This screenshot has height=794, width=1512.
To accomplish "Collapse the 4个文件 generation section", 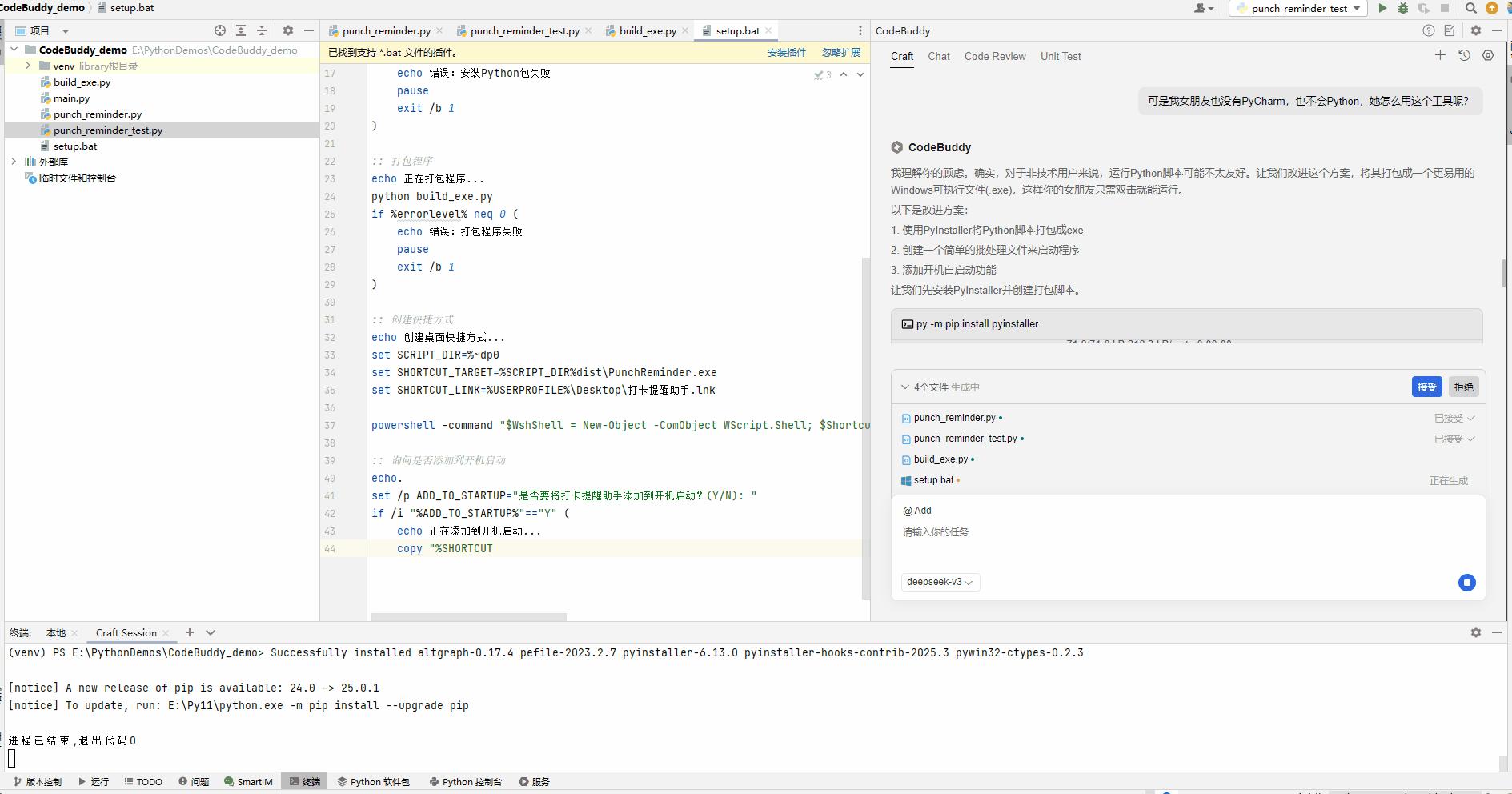I will click(x=903, y=387).
